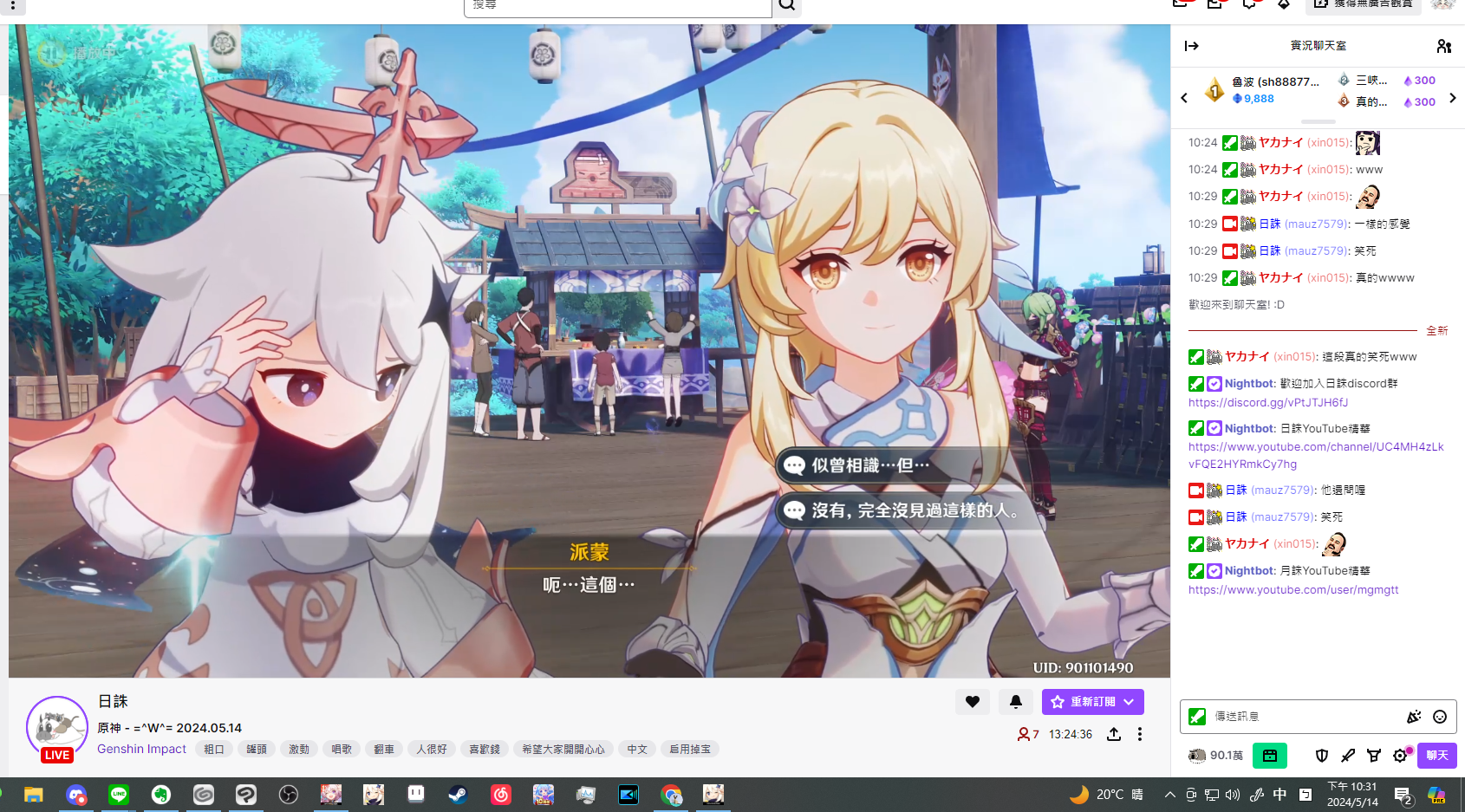Open the notification center with 2 badge
This screenshot has width=1465, height=812.
tap(1403, 795)
